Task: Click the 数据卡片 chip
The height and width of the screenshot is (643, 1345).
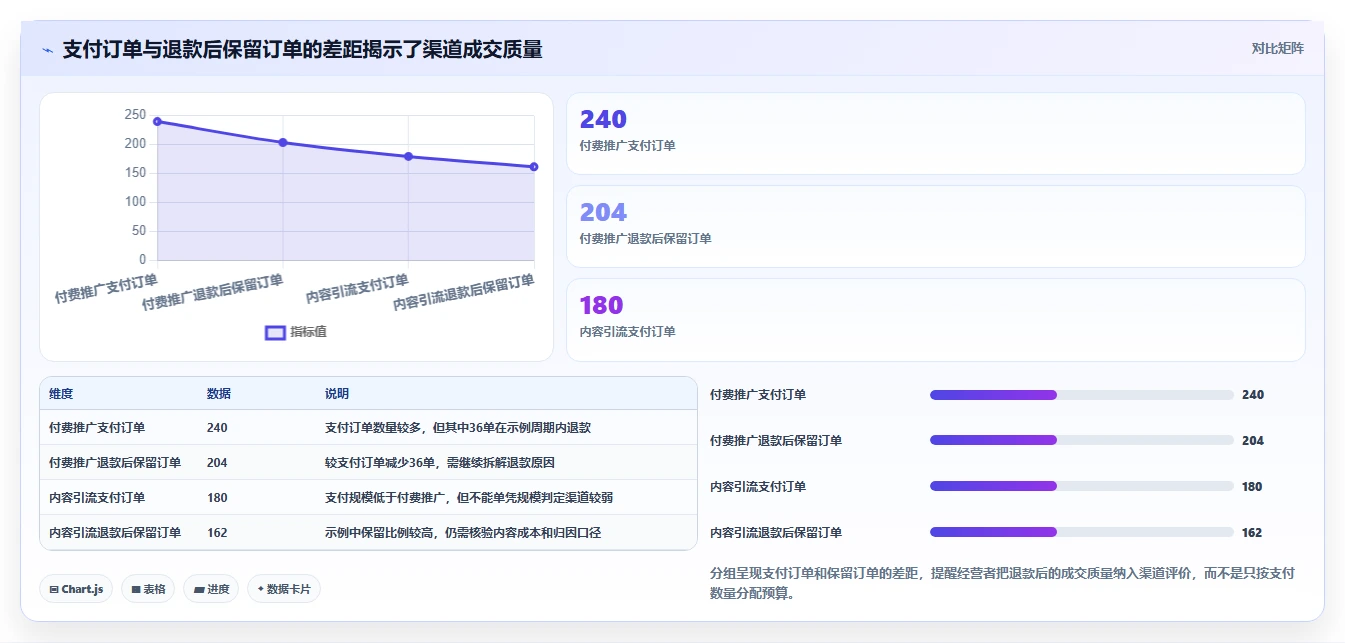Action: click(x=284, y=589)
